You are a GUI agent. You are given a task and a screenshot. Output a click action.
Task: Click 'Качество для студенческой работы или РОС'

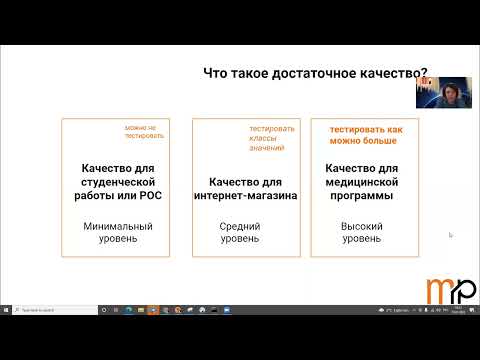pyautogui.click(x=118, y=182)
